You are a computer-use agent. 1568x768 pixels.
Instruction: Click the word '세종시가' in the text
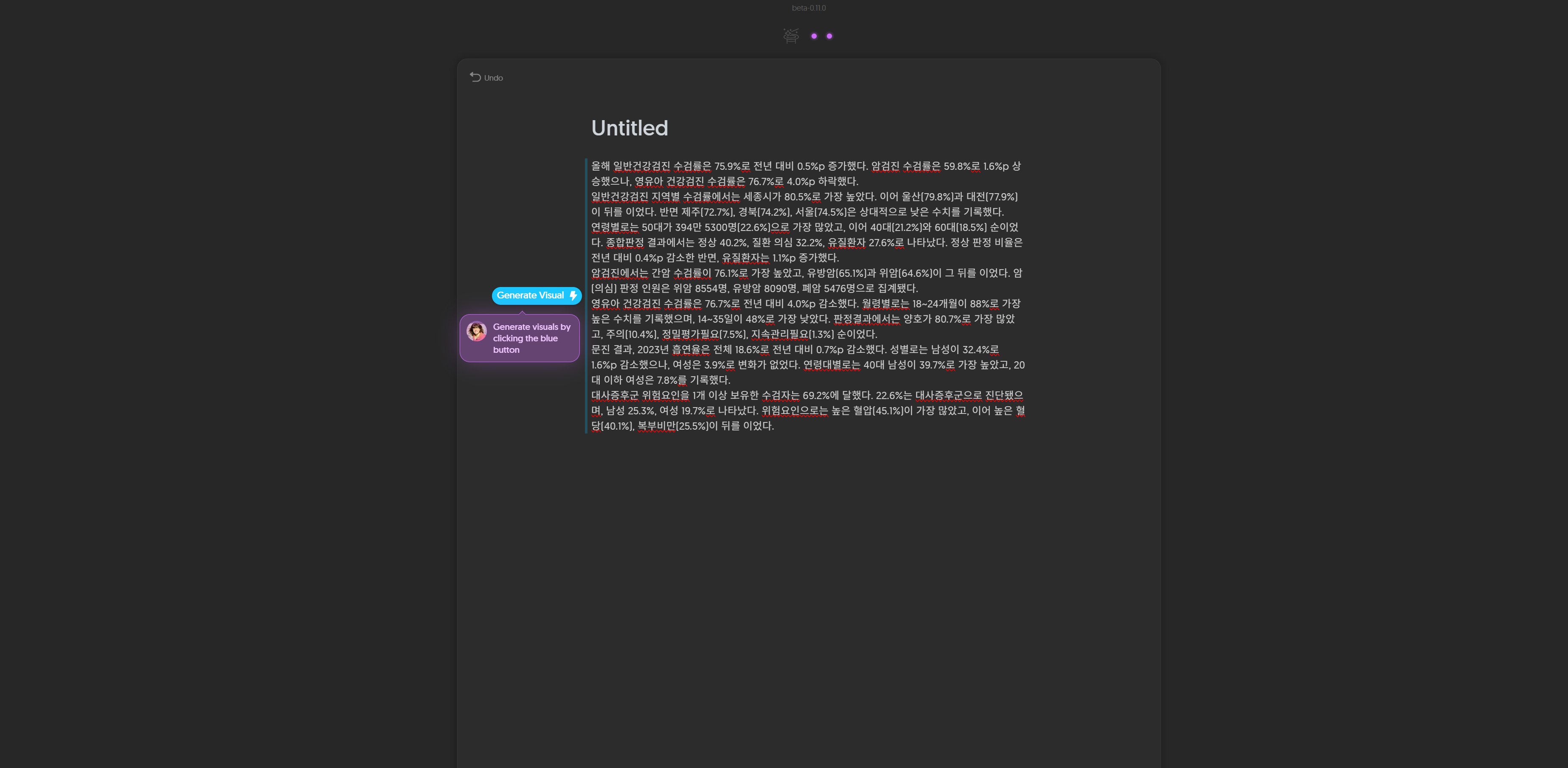[762, 197]
